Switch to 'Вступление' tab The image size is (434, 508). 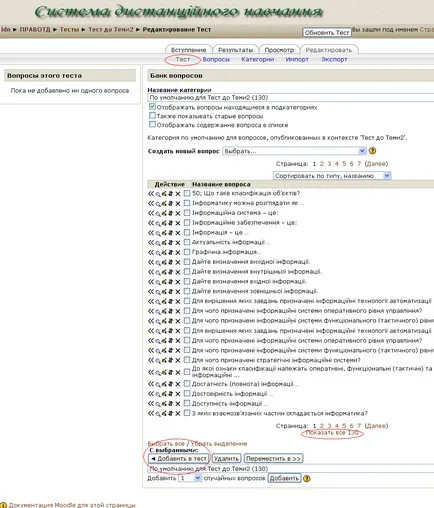pyautogui.click(x=188, y=50)
